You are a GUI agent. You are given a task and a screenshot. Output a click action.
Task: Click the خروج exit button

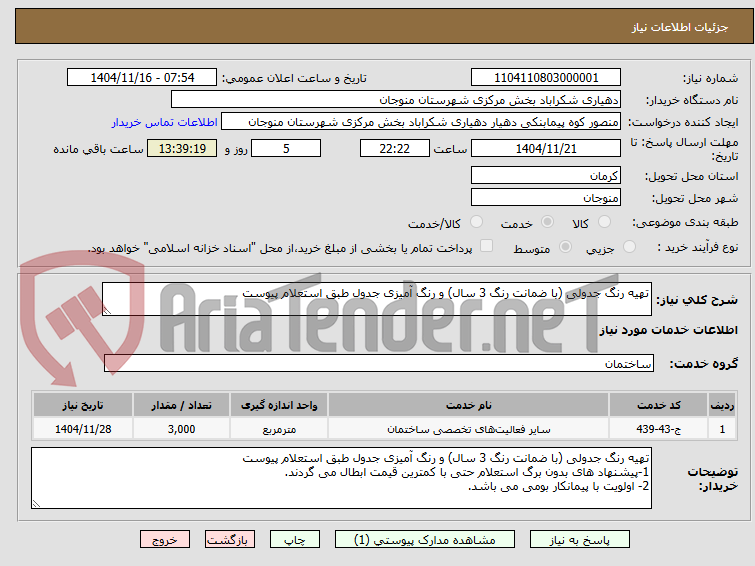pos(165,540)
